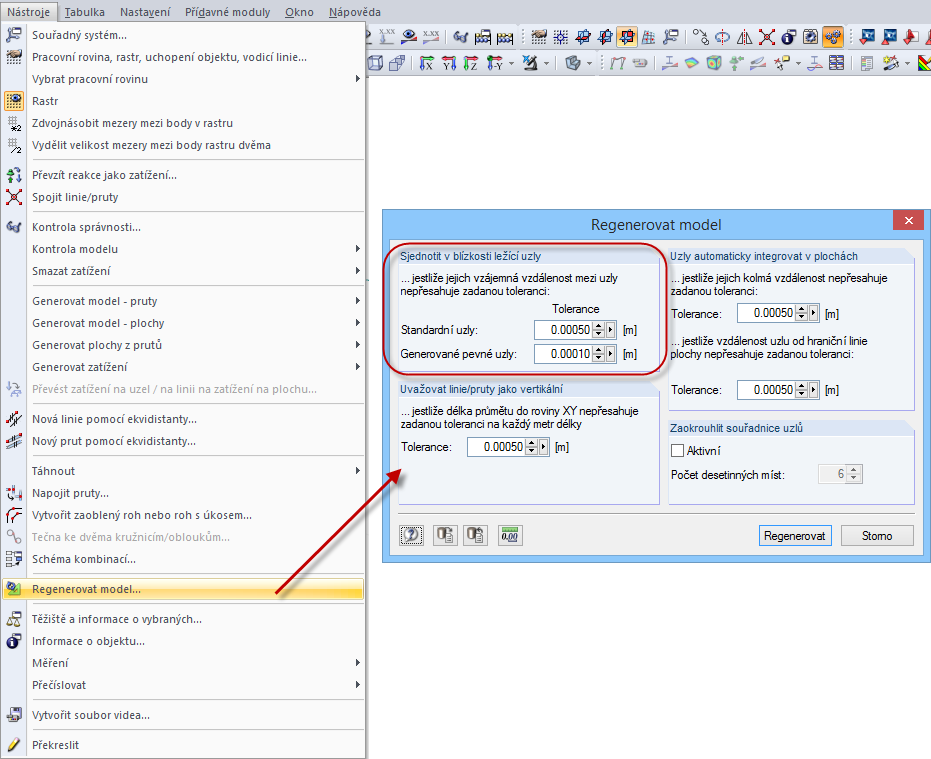Choose Těžiště a informace o vybraných... entry
This screenshot has width=931, height=759.
tap(183, 619)
